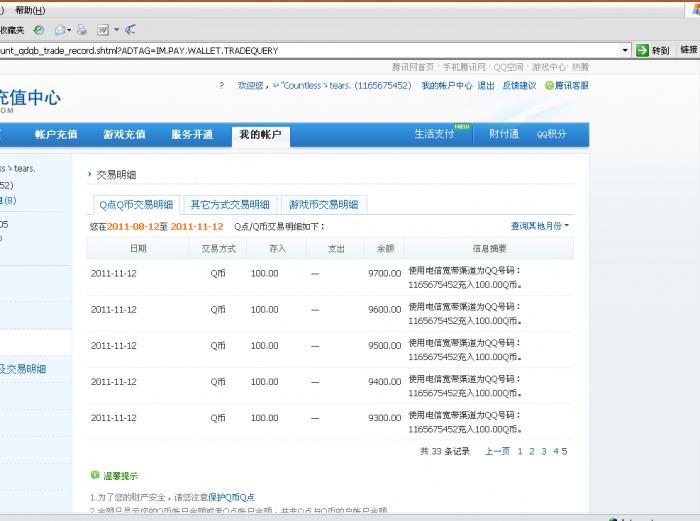Click the 退出 logout link

[x=486, y=85]
